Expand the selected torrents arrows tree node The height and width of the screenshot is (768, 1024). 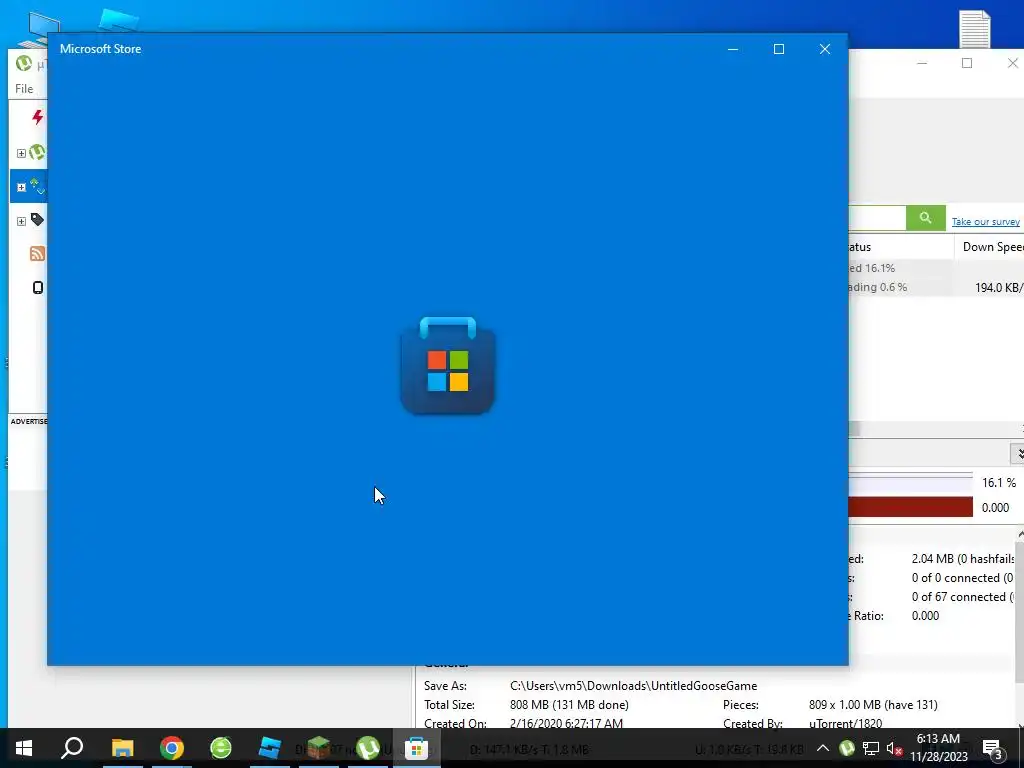coord(21,187)
